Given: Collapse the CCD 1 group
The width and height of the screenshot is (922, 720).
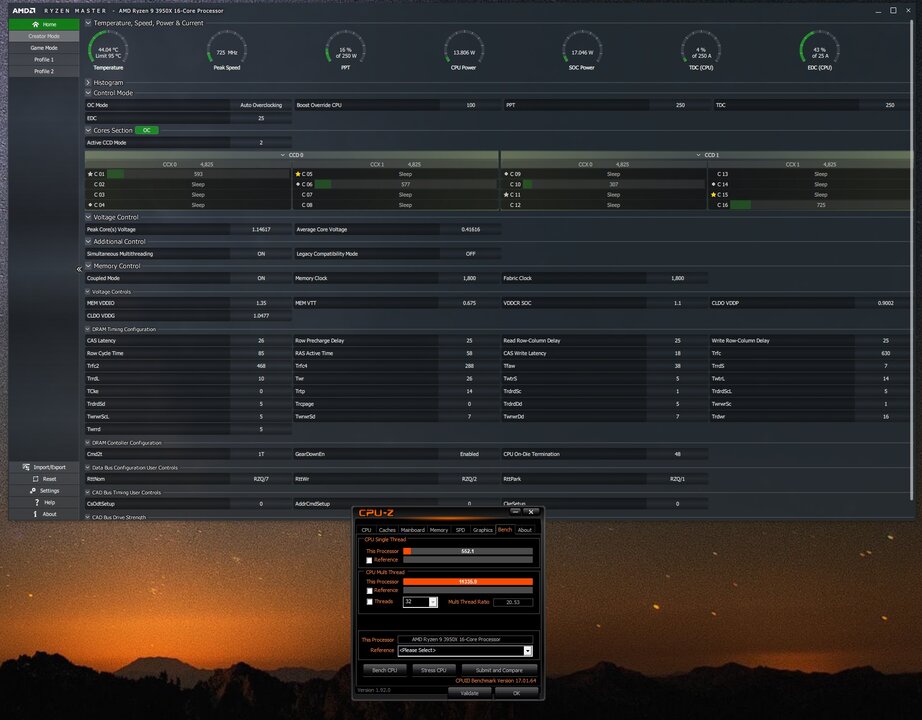Looking at the screenshot, I should pos(699,155).
